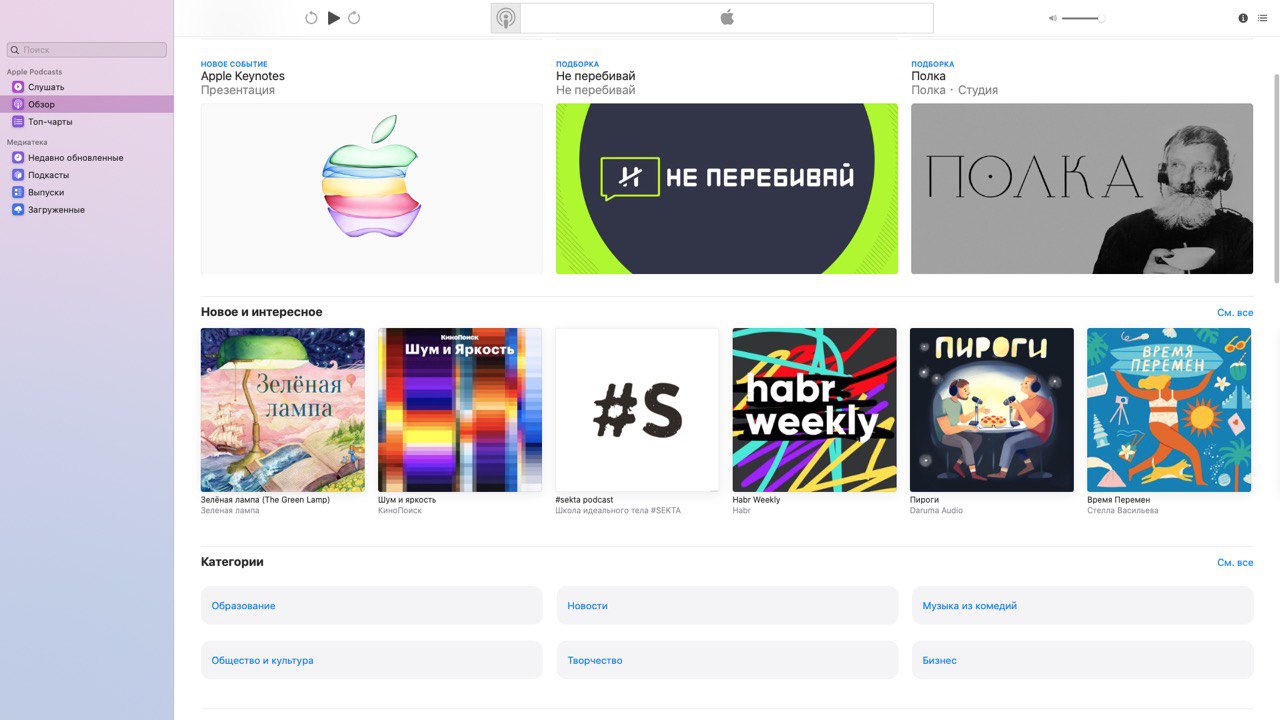Click the Podcasts icon in the player bar

click(x=506, y=18)
